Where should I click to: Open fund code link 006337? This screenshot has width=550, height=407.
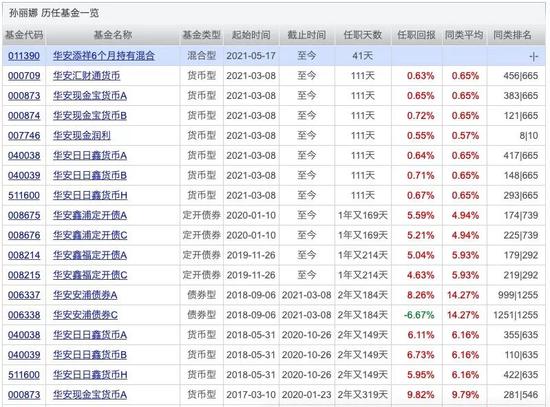[x=24, y=295]
